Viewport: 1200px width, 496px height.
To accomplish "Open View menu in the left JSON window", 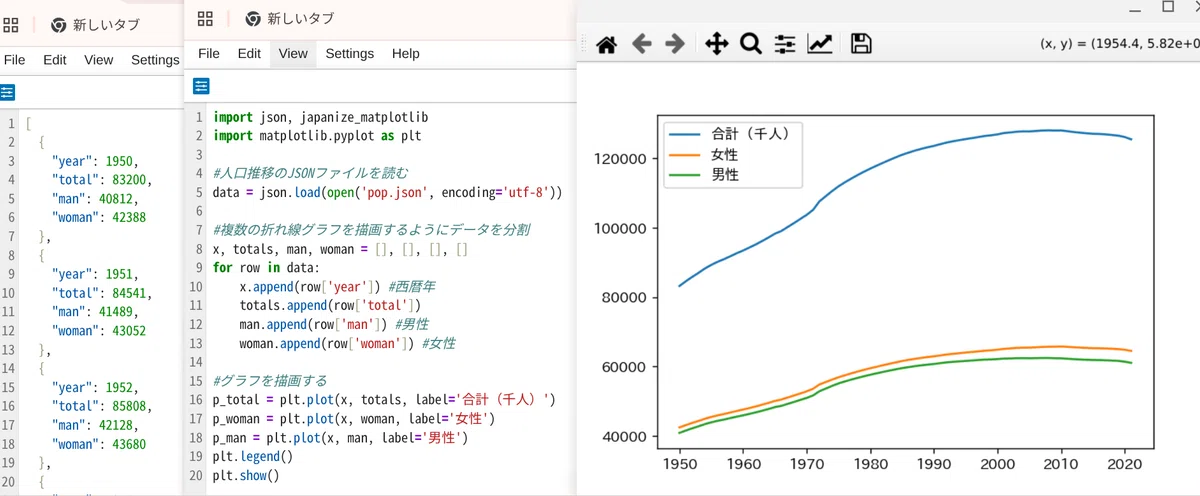I will point(99,60).
